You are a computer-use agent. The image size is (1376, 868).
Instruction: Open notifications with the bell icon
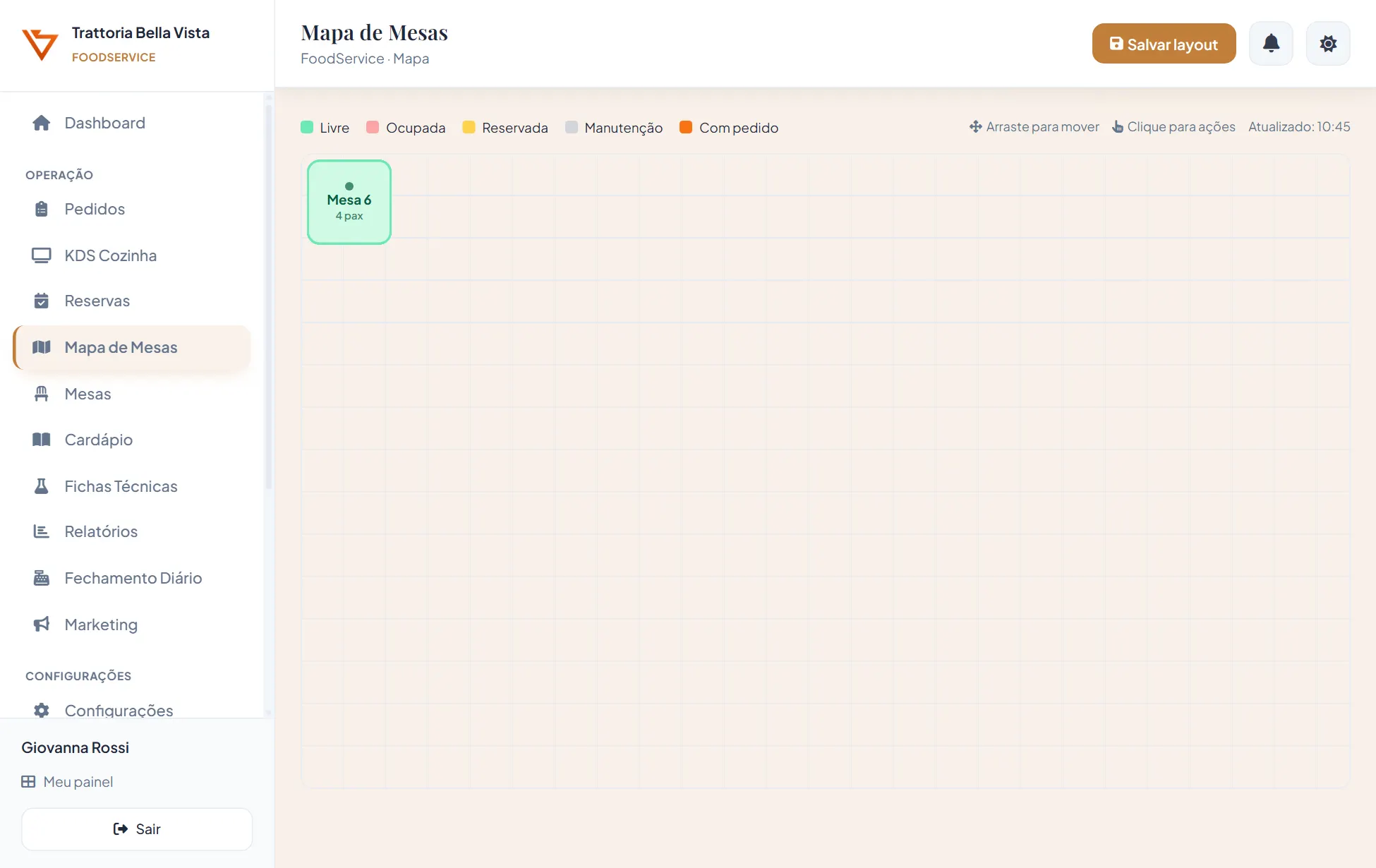1271,44
